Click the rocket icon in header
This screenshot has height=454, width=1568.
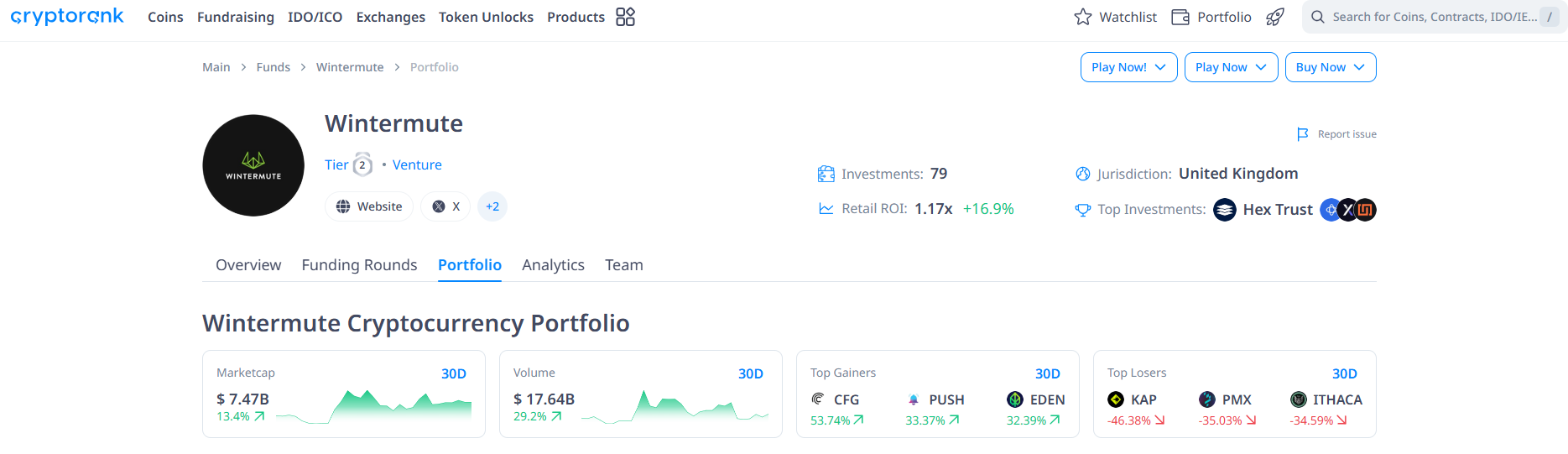click(x=1275, y=17)
